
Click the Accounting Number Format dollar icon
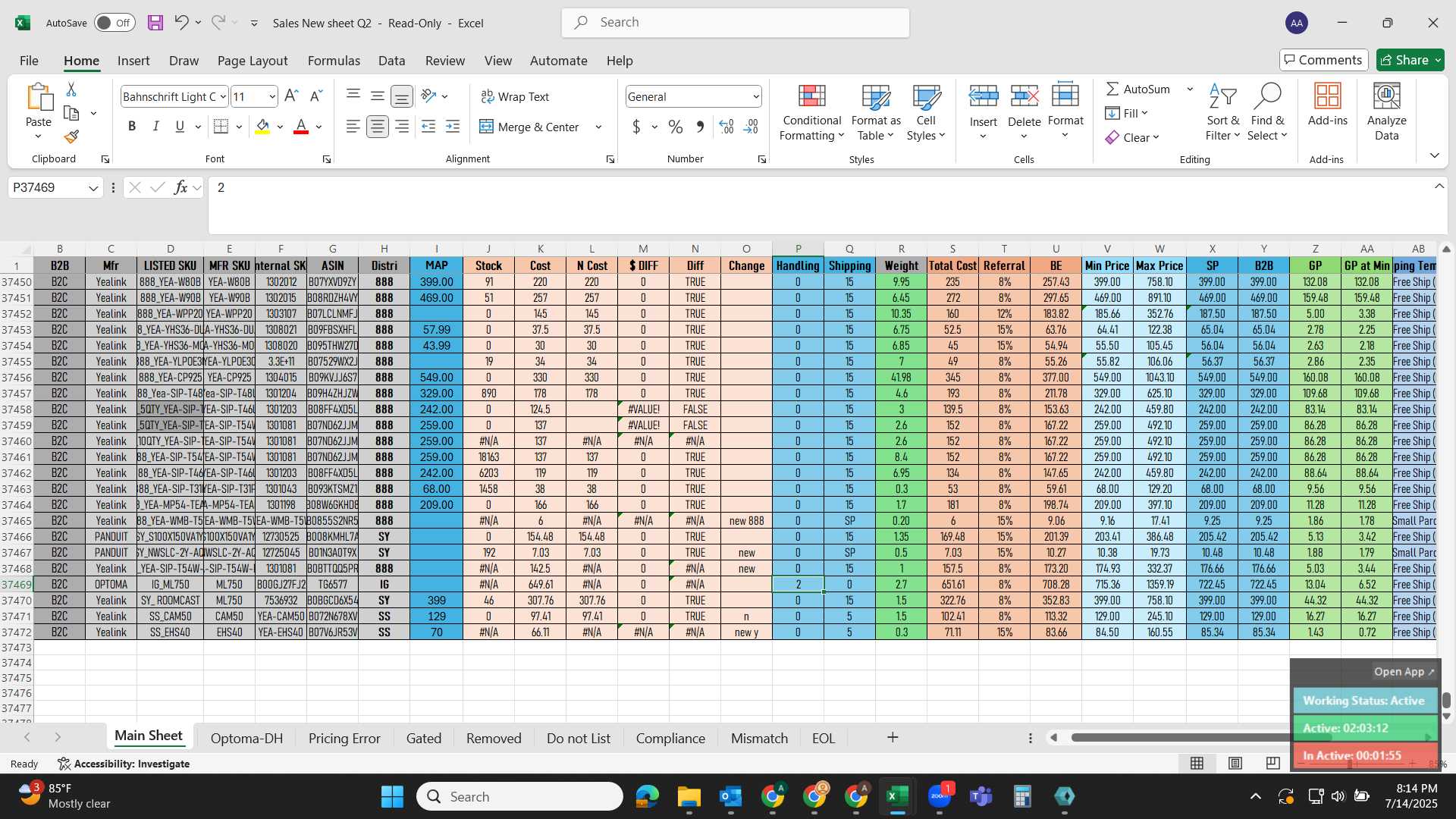pyautogui.click(x=636, y=127)
